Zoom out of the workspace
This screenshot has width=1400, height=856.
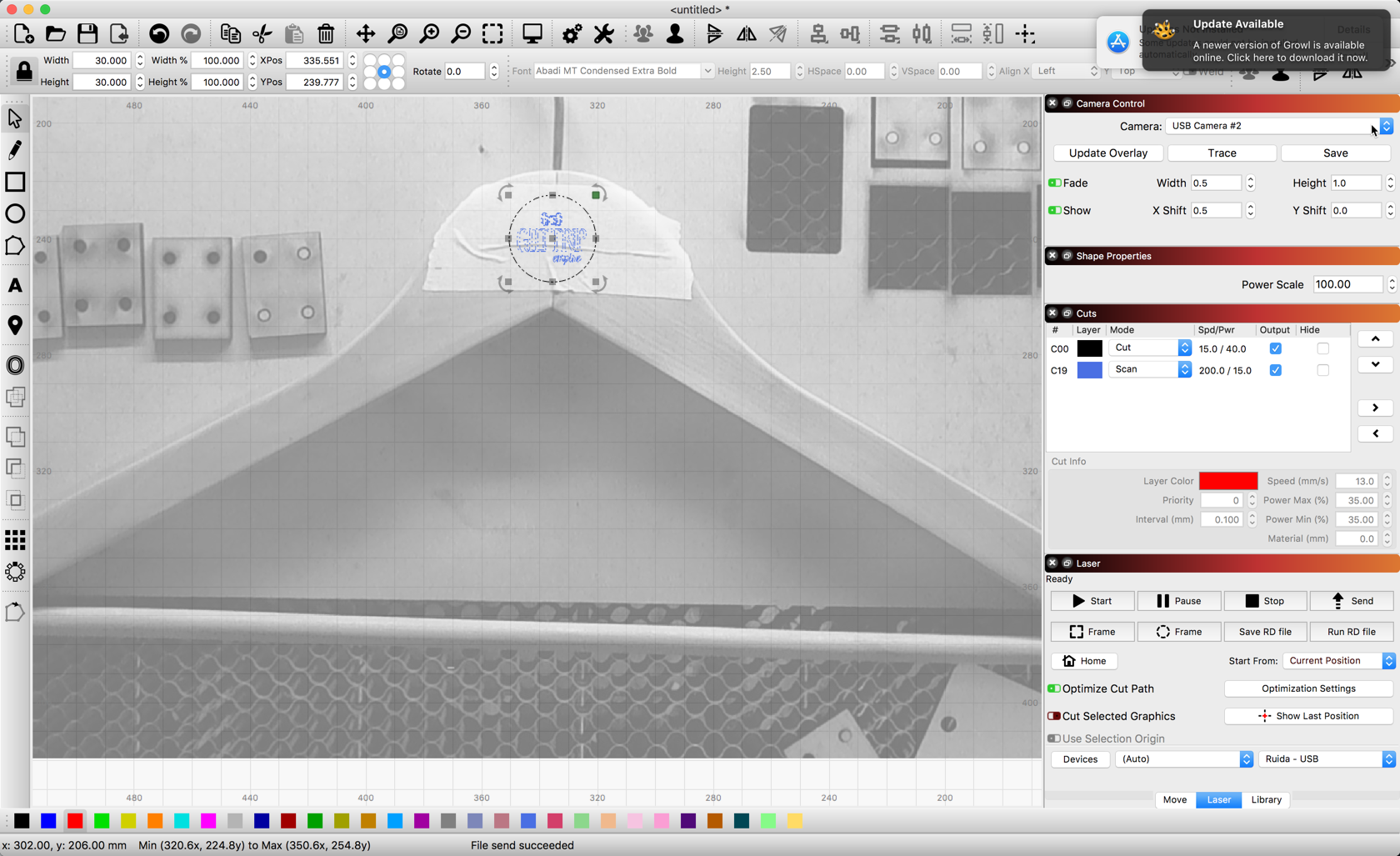coord(461,34)
